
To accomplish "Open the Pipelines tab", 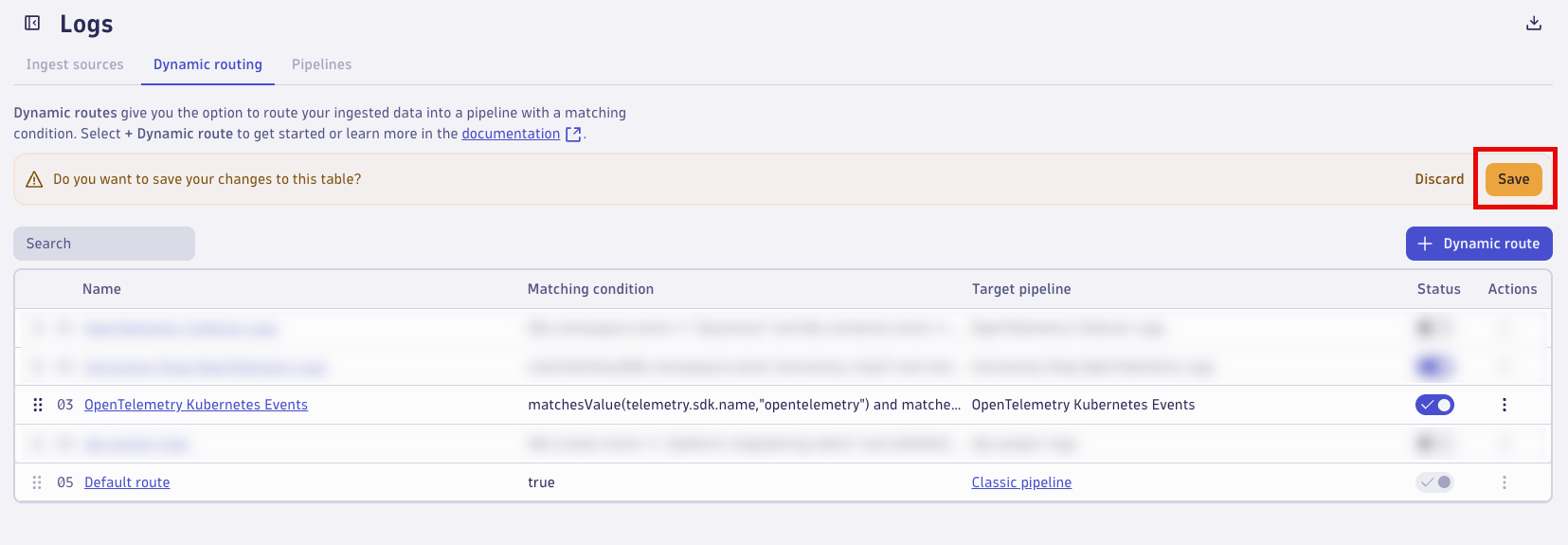I will pos(321,64).
